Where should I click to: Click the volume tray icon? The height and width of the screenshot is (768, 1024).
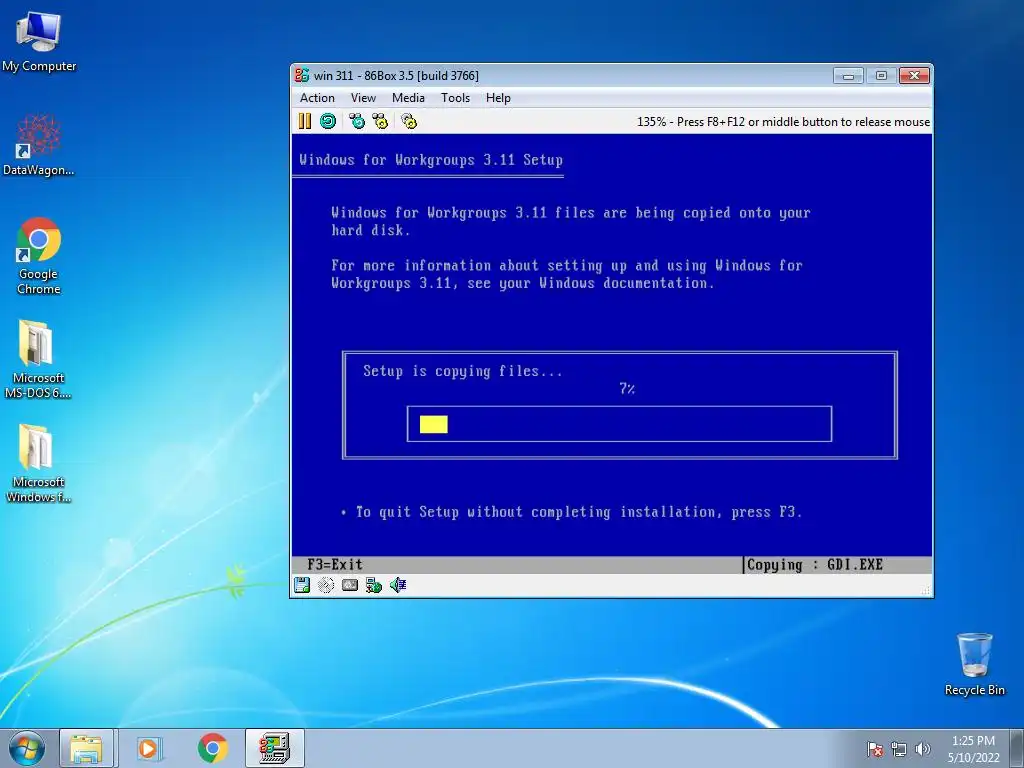923,749
